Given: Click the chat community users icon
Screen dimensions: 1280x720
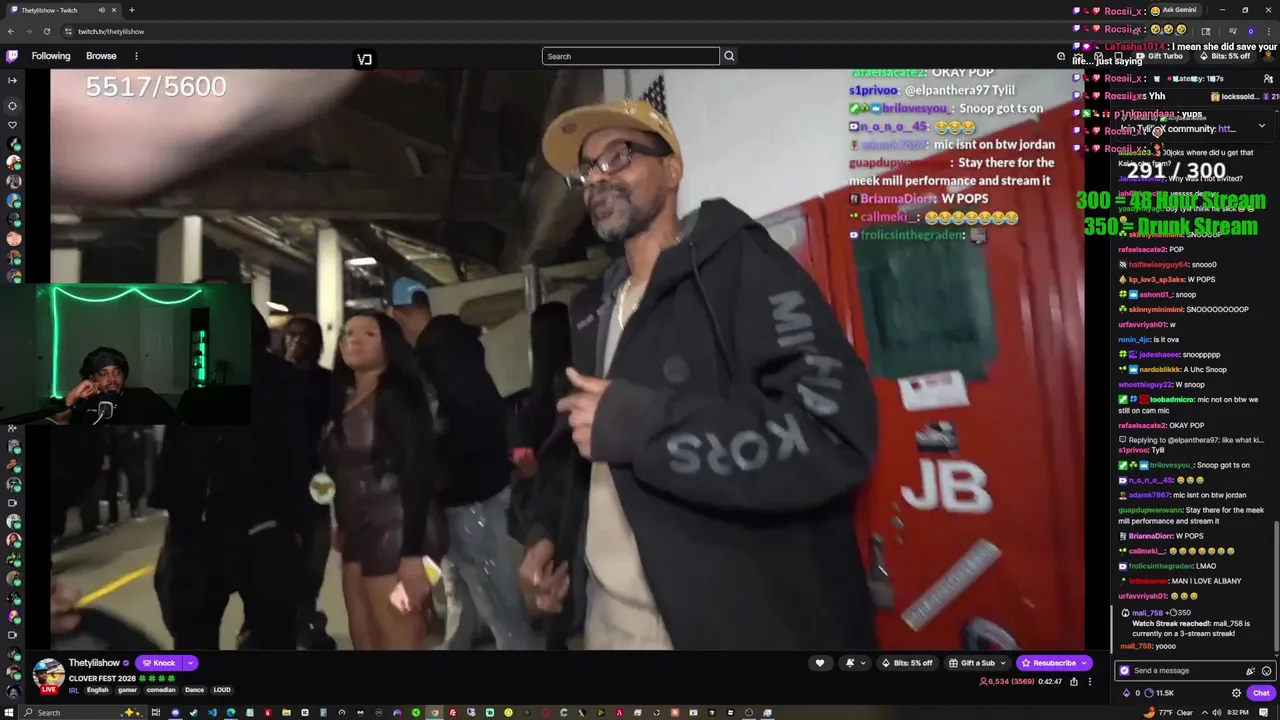Looking at the screenshot, I should [x=1268, y=78].
